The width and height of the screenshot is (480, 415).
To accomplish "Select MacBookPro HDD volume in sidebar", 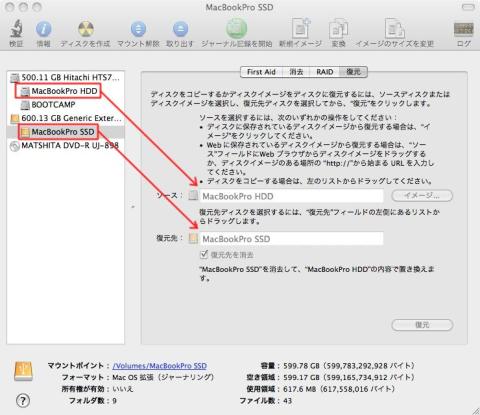I will 60,91.
